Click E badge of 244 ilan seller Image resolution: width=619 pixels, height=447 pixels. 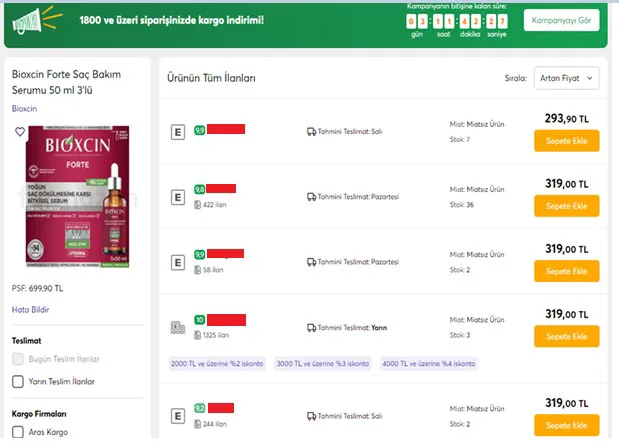coord(178,416)
